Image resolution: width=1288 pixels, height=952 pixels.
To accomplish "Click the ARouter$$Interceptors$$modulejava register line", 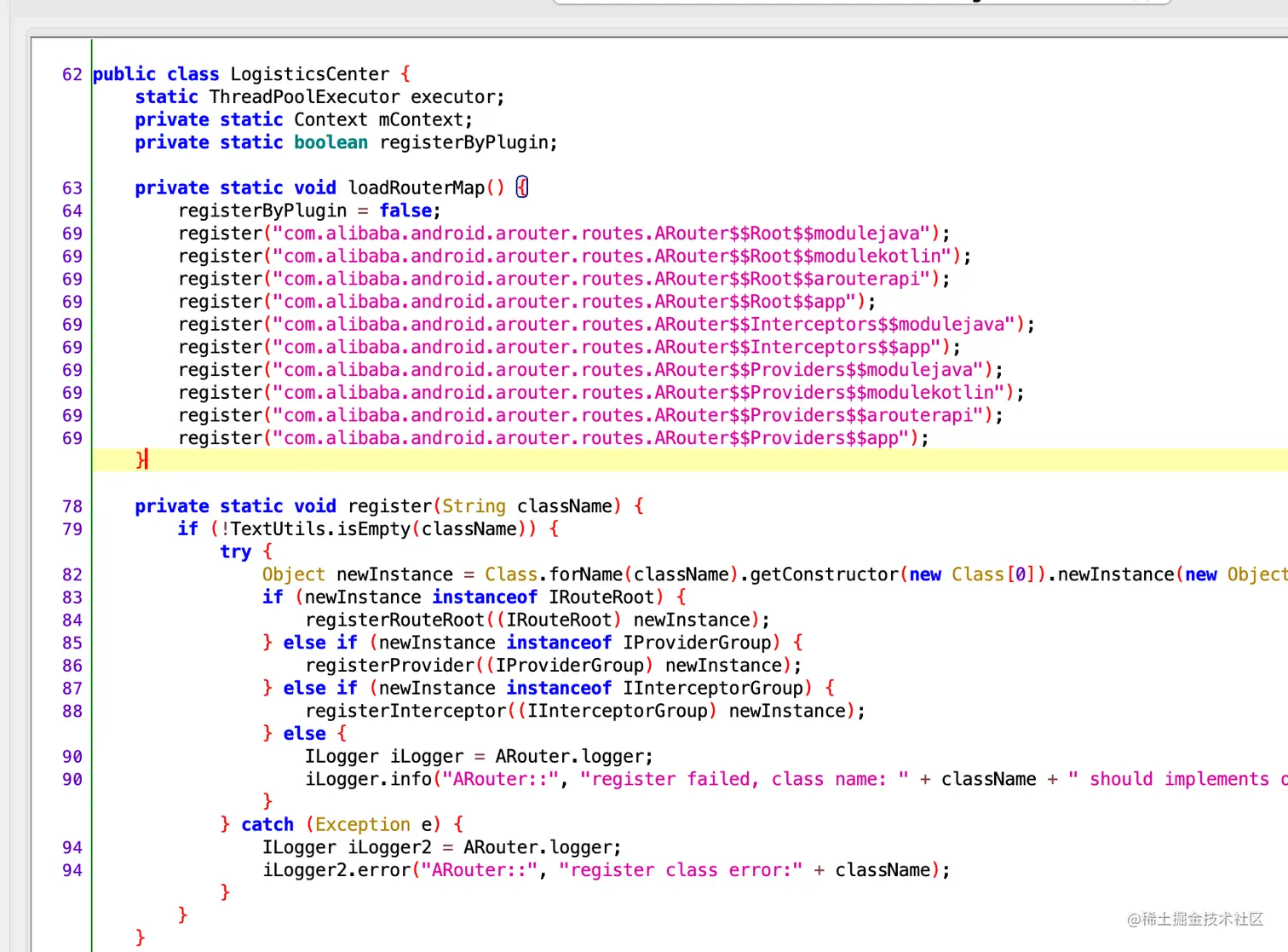I will [607, 325].
